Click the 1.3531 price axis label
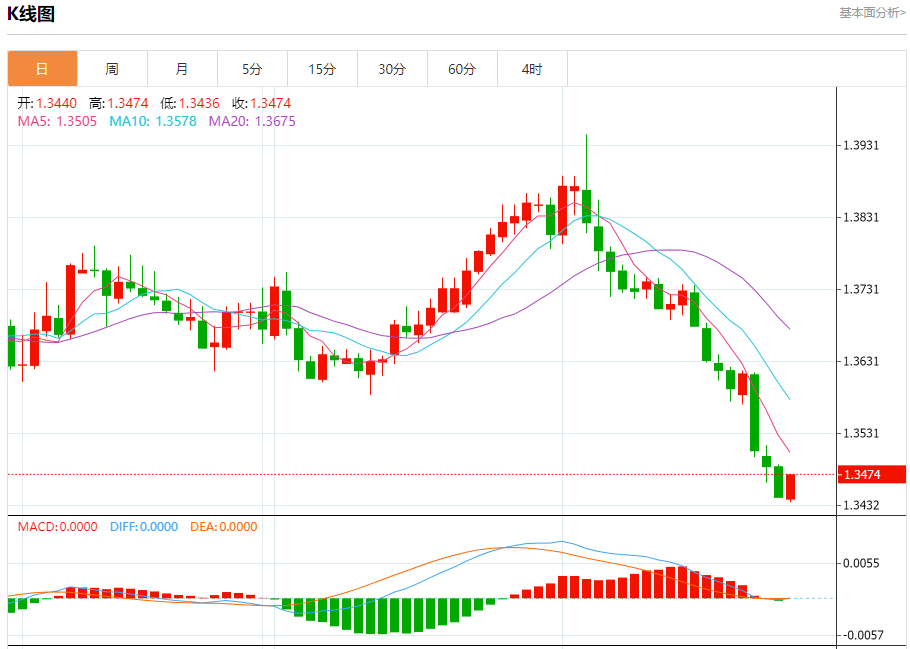Viewport: 910px width, 649px height. coord(861,433)
